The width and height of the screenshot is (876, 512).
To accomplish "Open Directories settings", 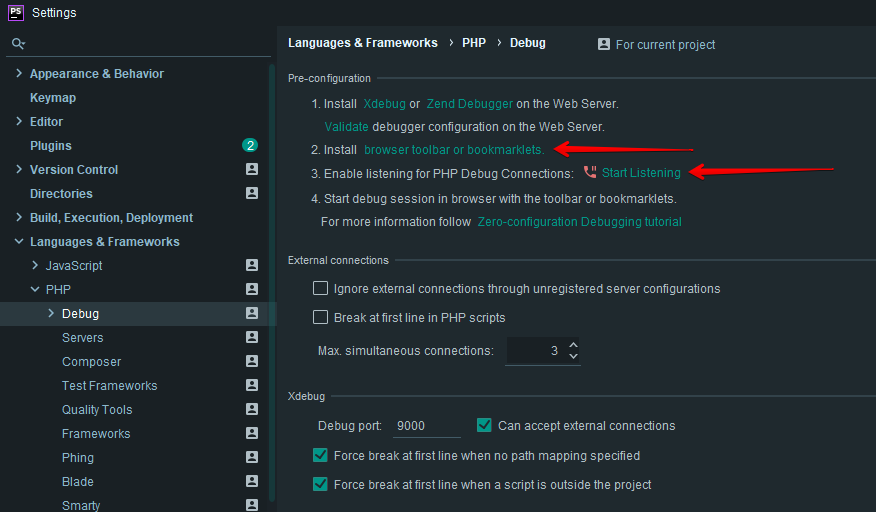I will (x=61, y=194).
